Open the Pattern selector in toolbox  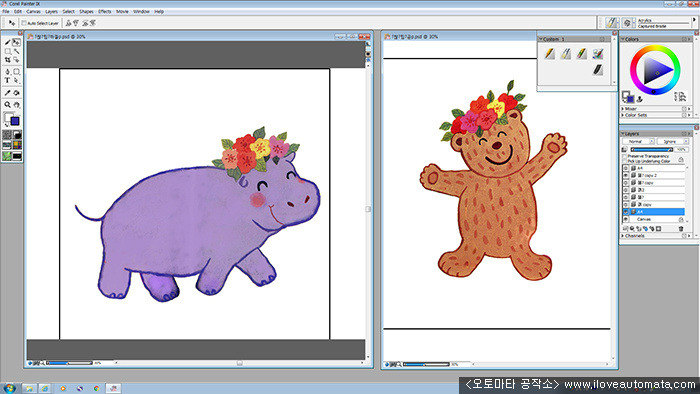click(x=7, y=145)
